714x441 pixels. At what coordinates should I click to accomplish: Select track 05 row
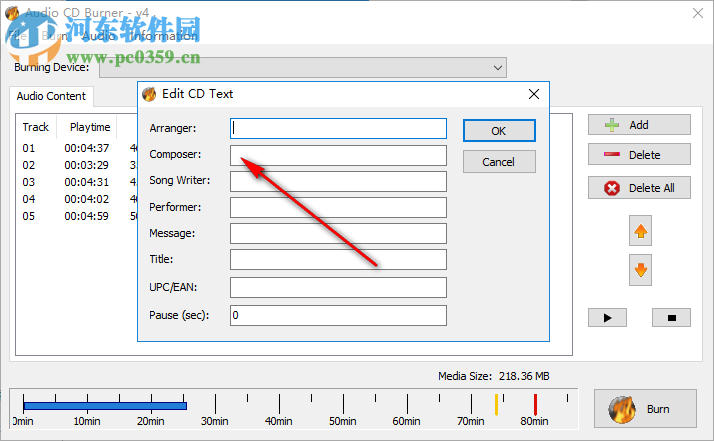(x=76, y=216)
